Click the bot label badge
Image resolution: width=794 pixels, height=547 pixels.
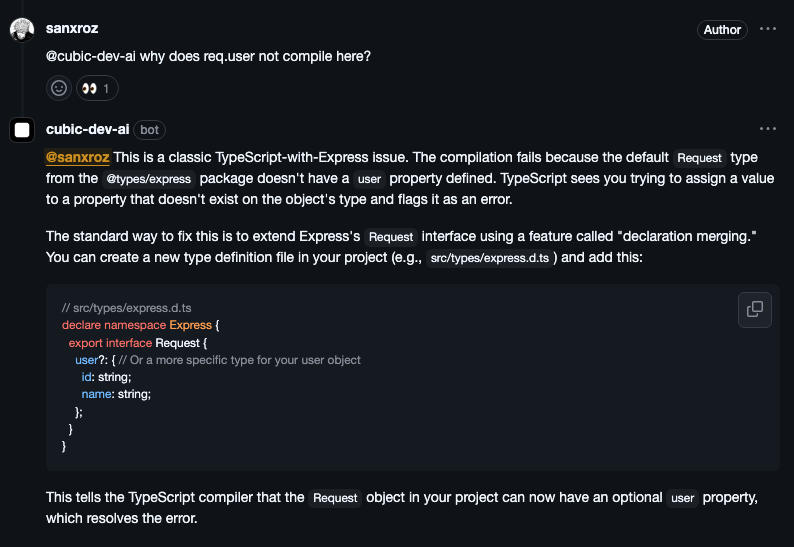(x=149, y=130)
